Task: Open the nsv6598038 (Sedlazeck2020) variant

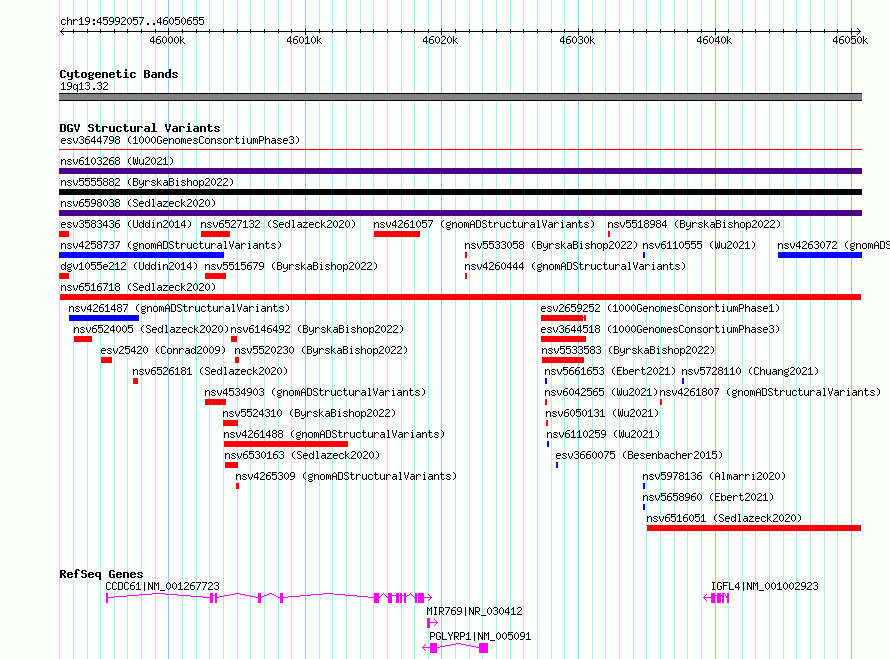Action: [460, 213]
